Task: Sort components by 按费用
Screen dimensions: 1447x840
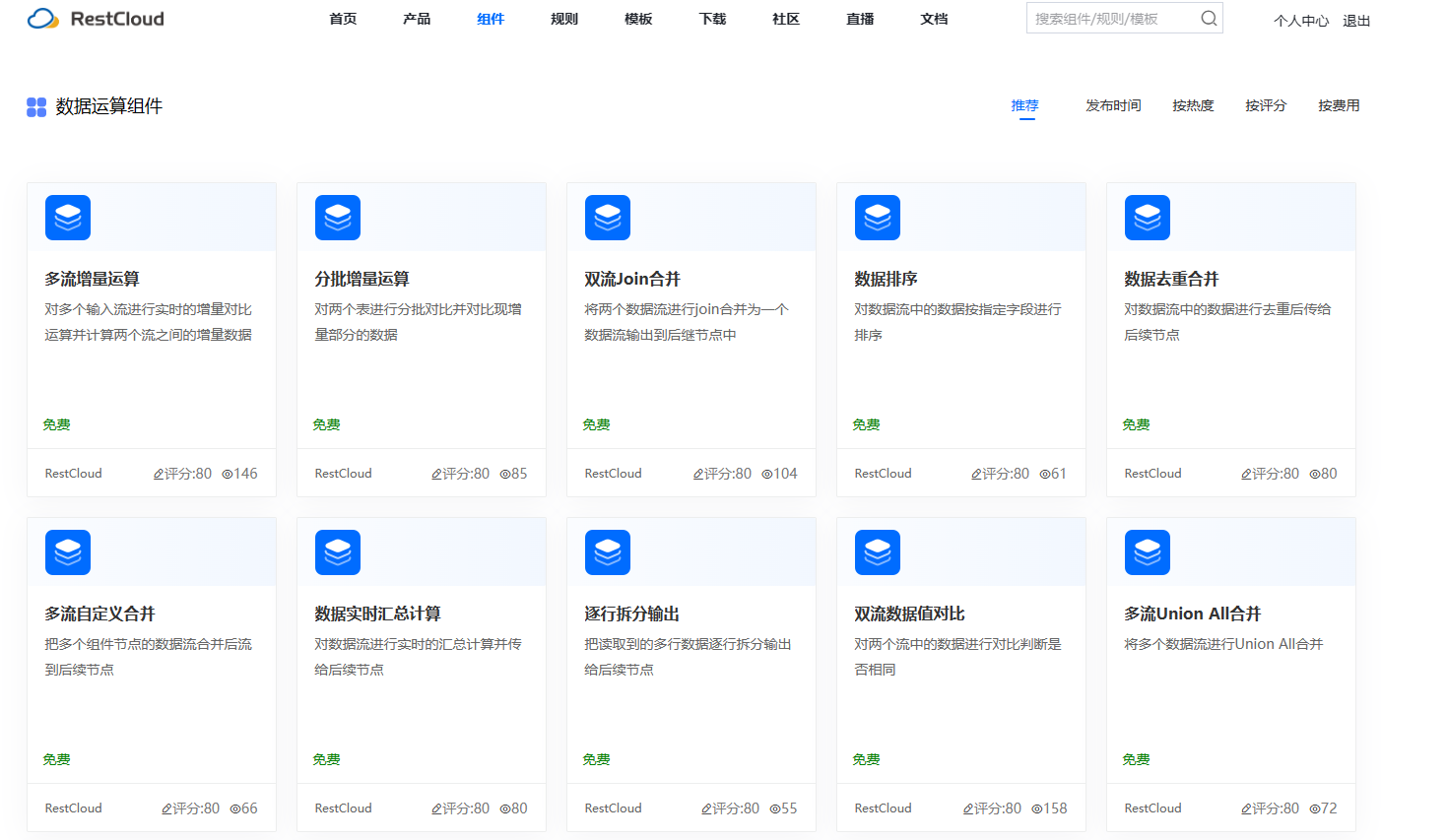Action: pos(1339,105)
